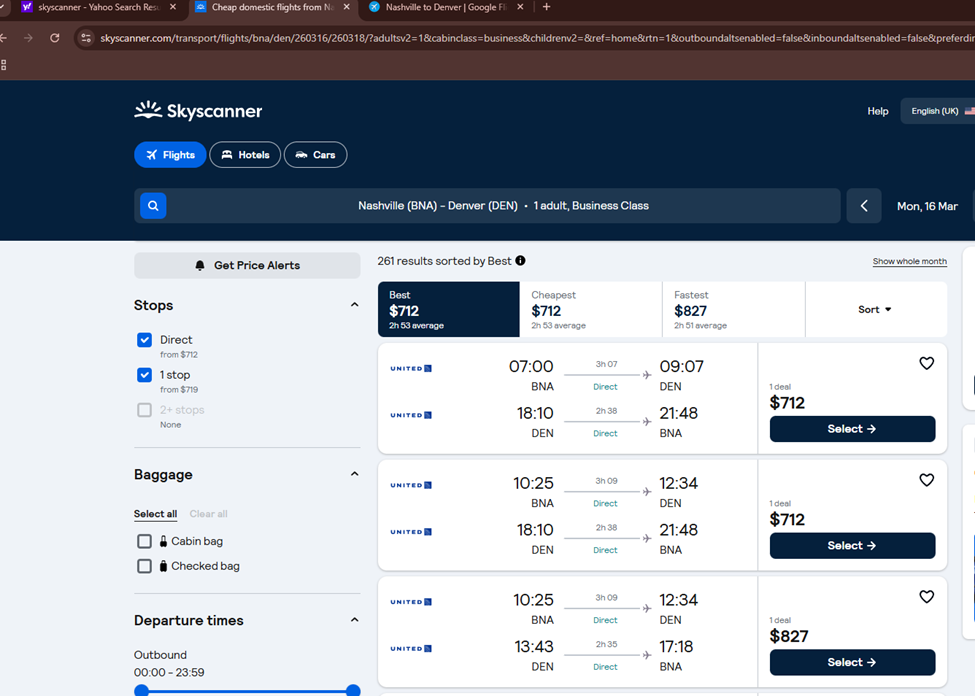Select the 10:25 flight priced $712
The image size is (975, 696).
(852, 545)
